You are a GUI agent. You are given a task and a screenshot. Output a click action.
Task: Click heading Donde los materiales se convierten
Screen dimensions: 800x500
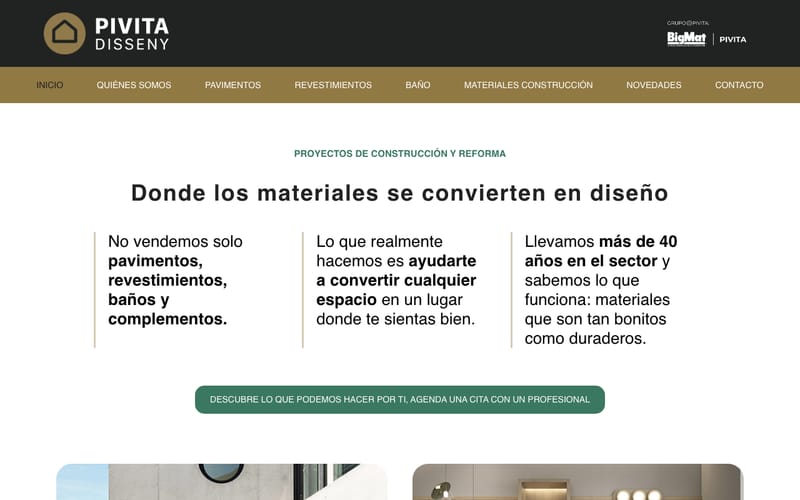[399, 193]
